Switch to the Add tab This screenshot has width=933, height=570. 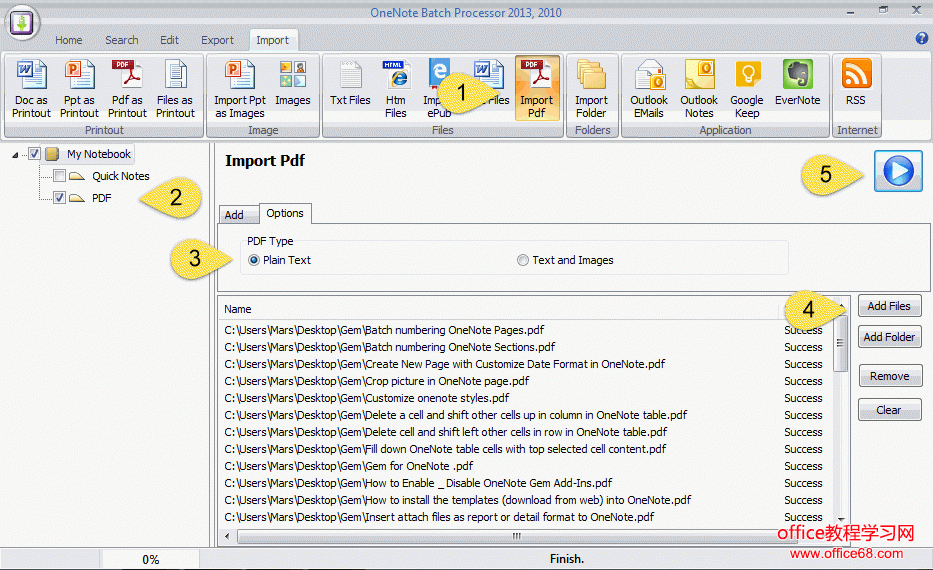click(x=234, y=214)
